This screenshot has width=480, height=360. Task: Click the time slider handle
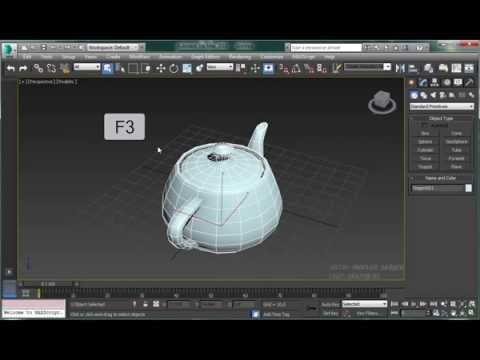[x=48, y=284]
